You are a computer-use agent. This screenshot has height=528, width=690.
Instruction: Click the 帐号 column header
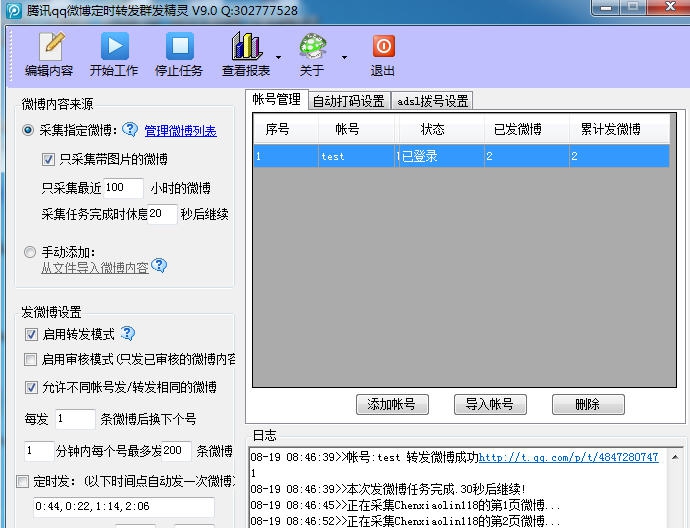pyautogui.click(x=356, y=129)
